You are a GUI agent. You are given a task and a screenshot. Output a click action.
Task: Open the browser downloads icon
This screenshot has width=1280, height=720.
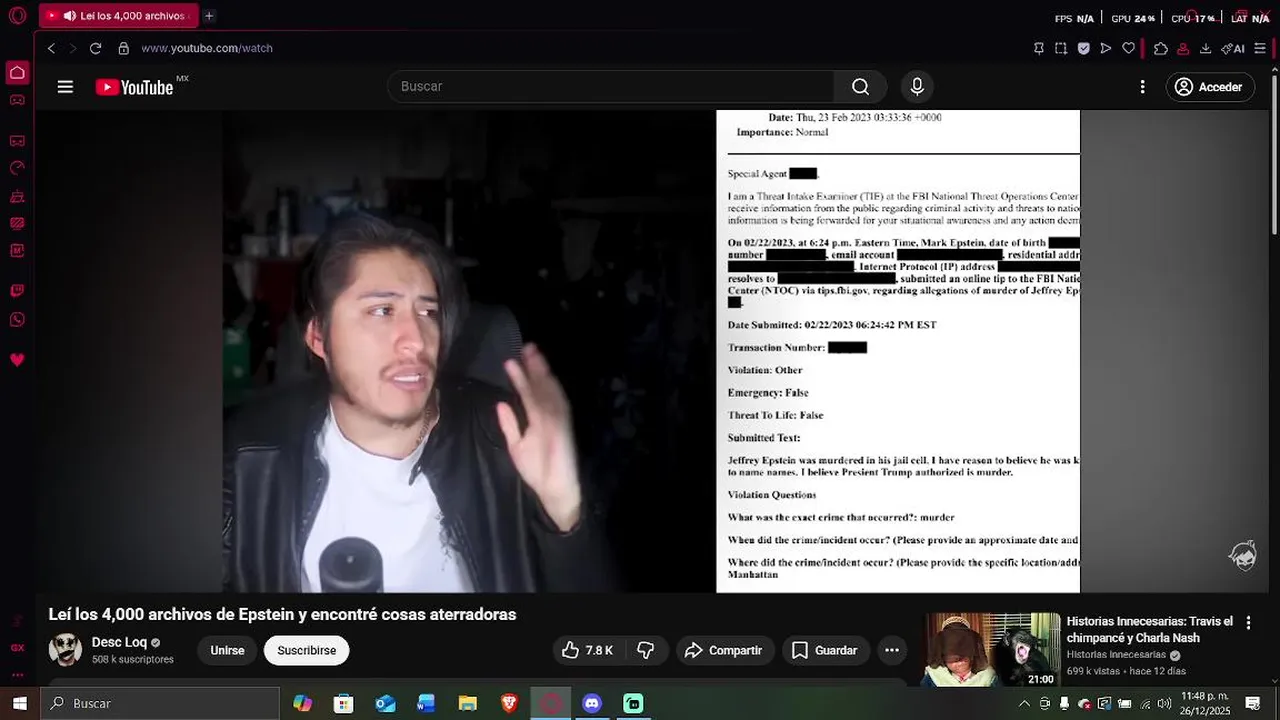click(x=1205, y=48)
